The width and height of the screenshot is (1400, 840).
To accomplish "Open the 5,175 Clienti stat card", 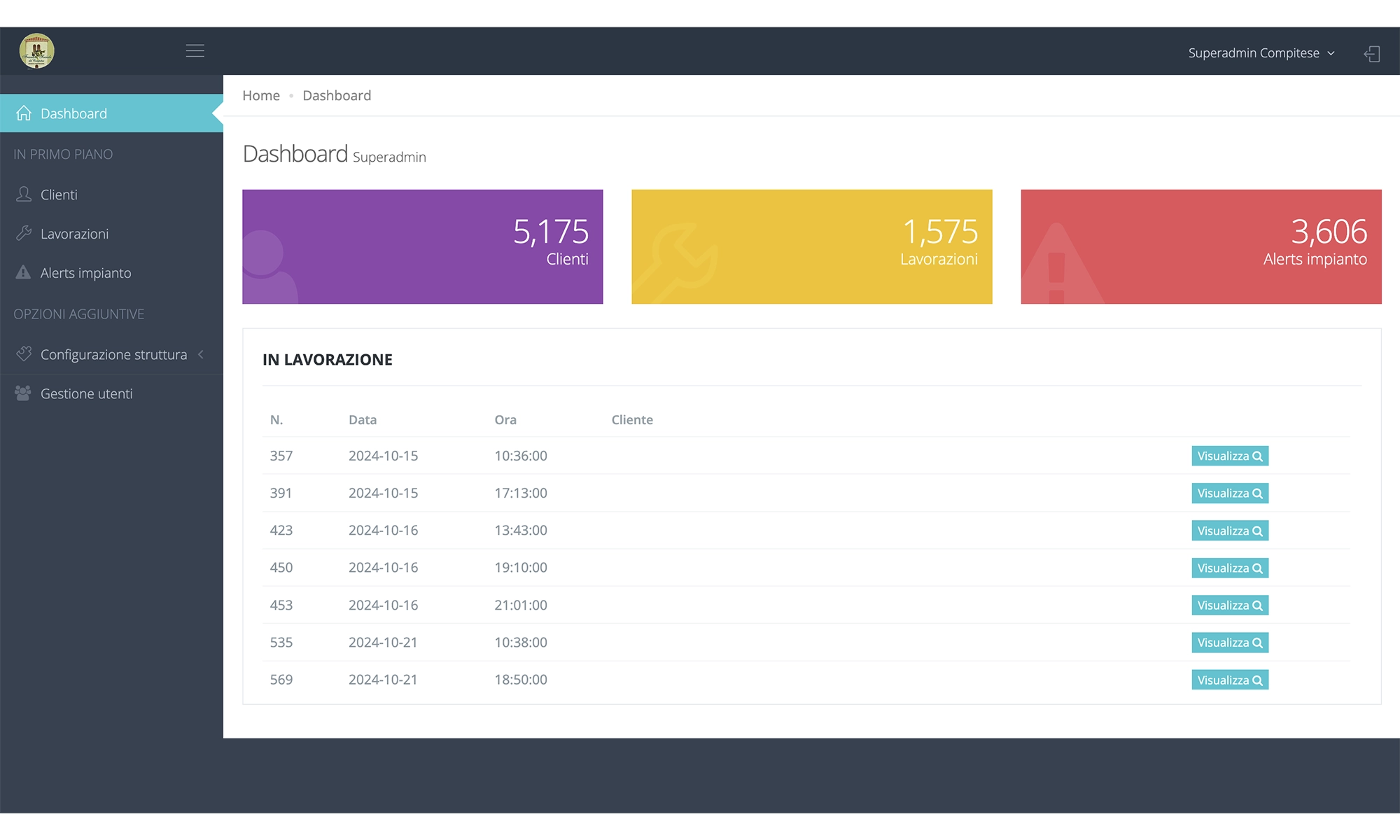I will click(x=422, y=246).
